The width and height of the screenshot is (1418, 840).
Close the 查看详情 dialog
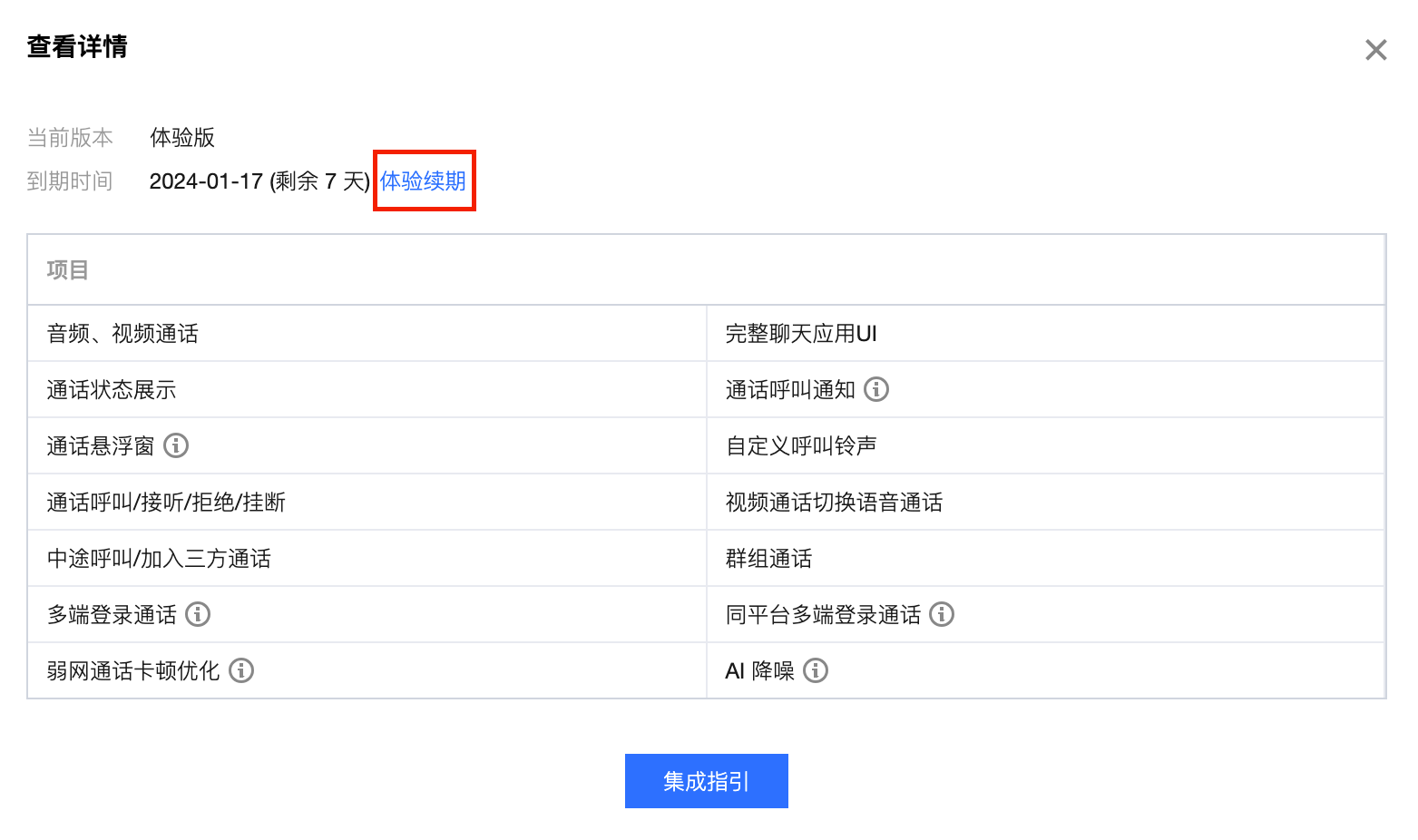pos(1375,50)
